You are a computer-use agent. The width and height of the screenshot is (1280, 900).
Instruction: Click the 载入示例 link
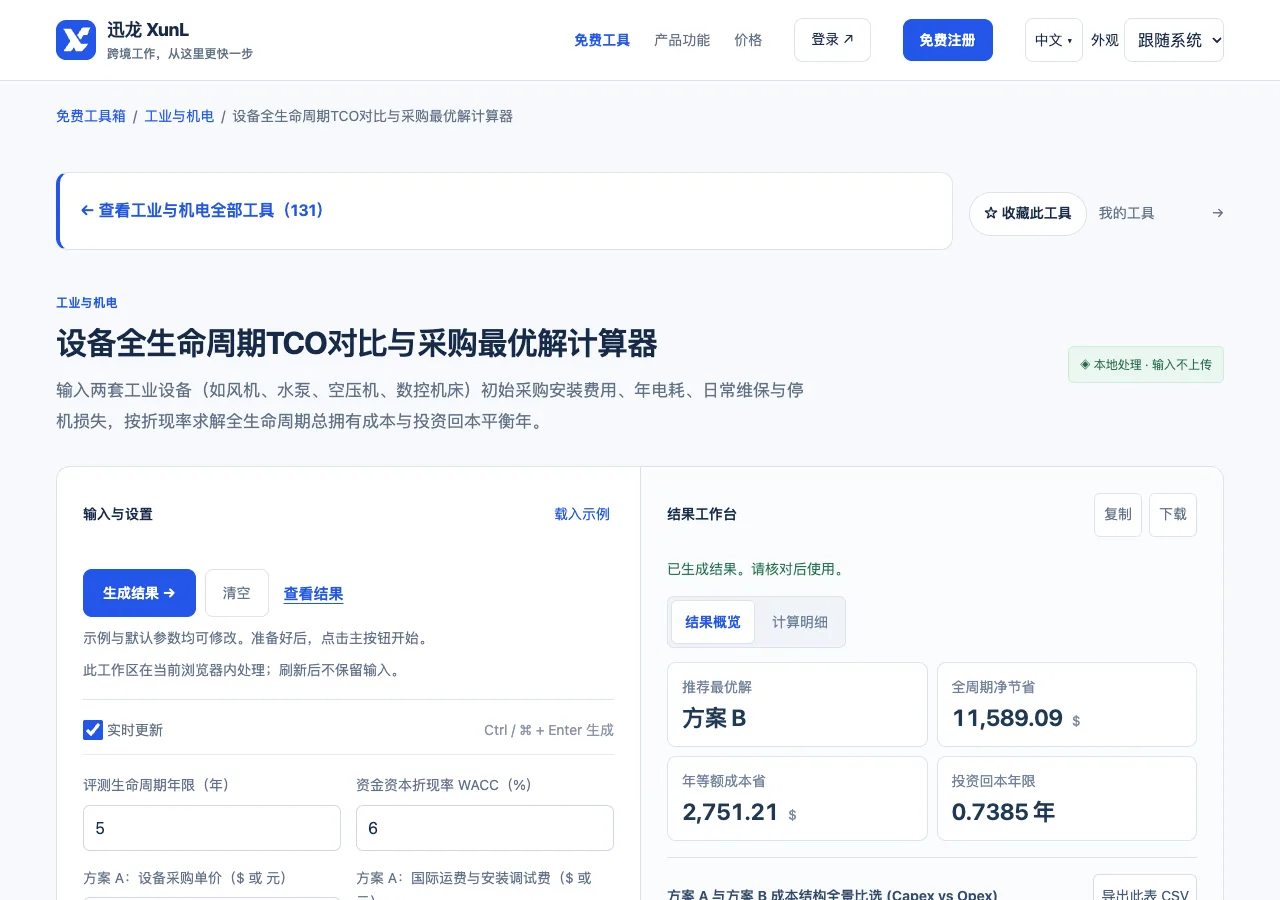coord(582,514)
